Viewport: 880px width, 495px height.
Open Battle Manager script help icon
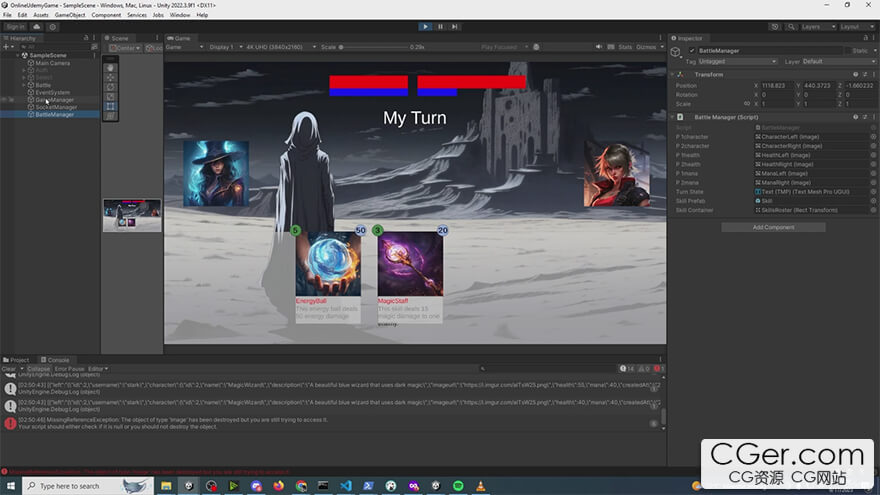coord(855,117)
